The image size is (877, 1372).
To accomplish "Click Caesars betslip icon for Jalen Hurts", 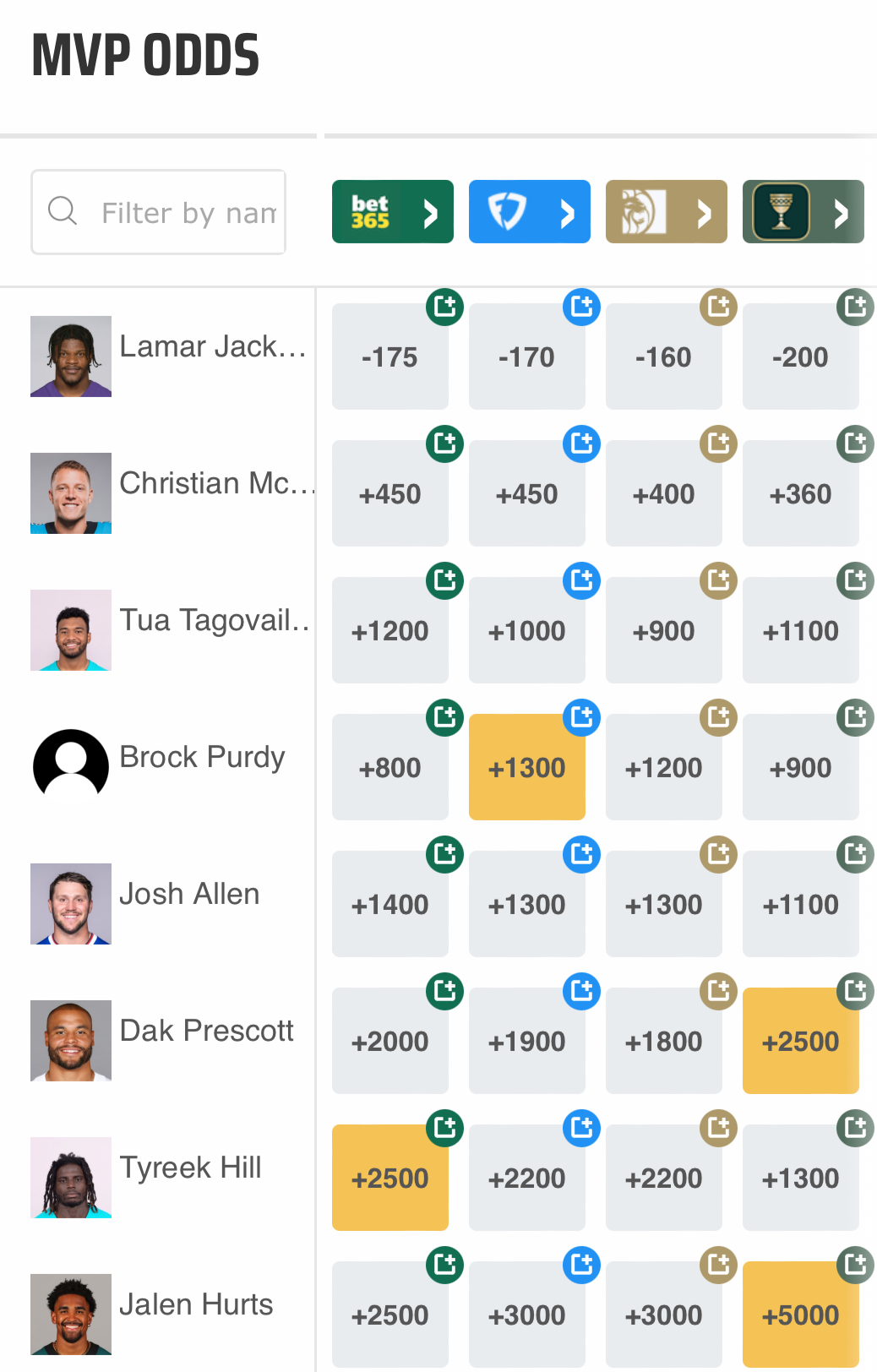I will (x=855, y=1265).
